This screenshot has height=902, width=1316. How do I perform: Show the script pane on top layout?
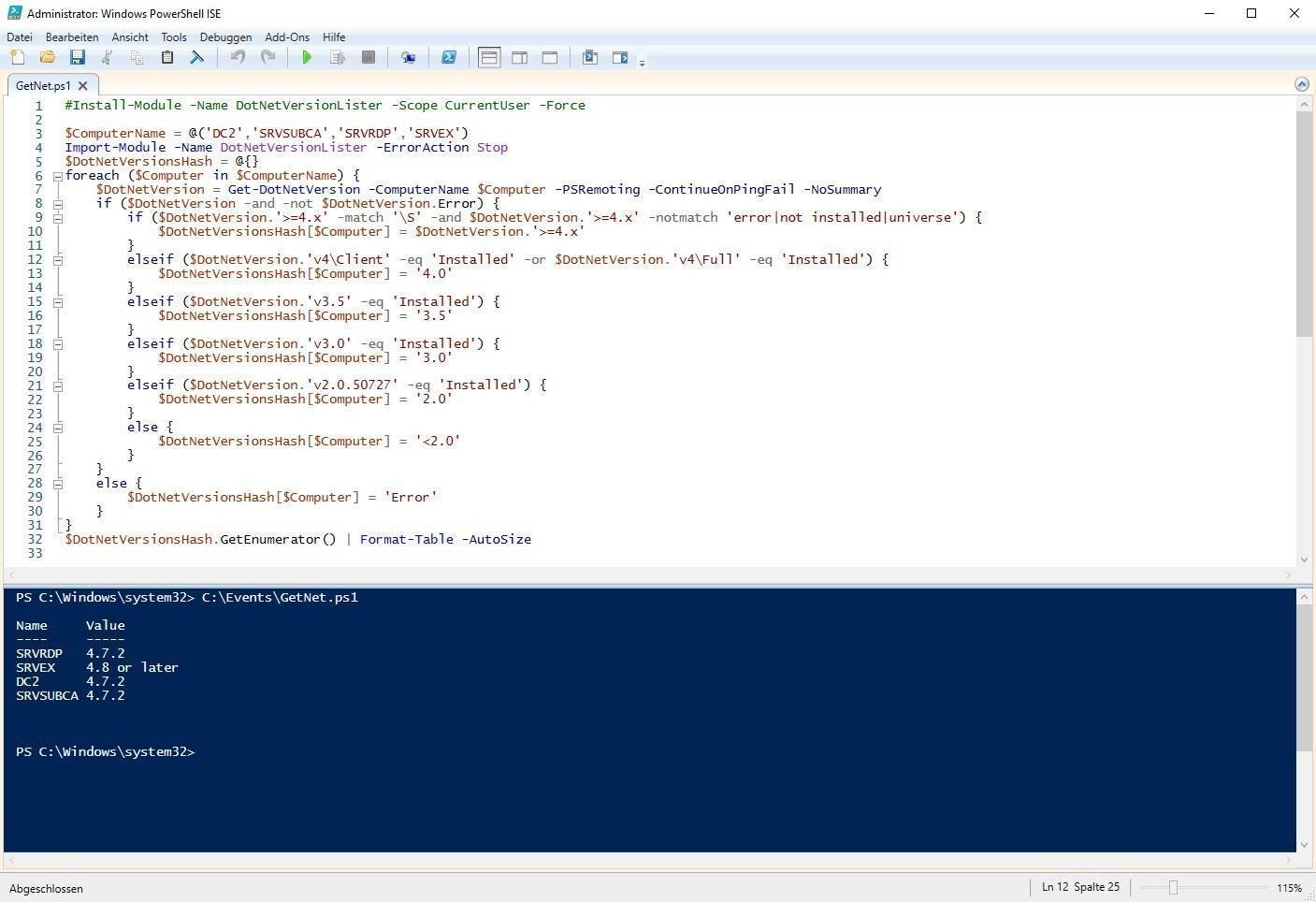point(489,58)
